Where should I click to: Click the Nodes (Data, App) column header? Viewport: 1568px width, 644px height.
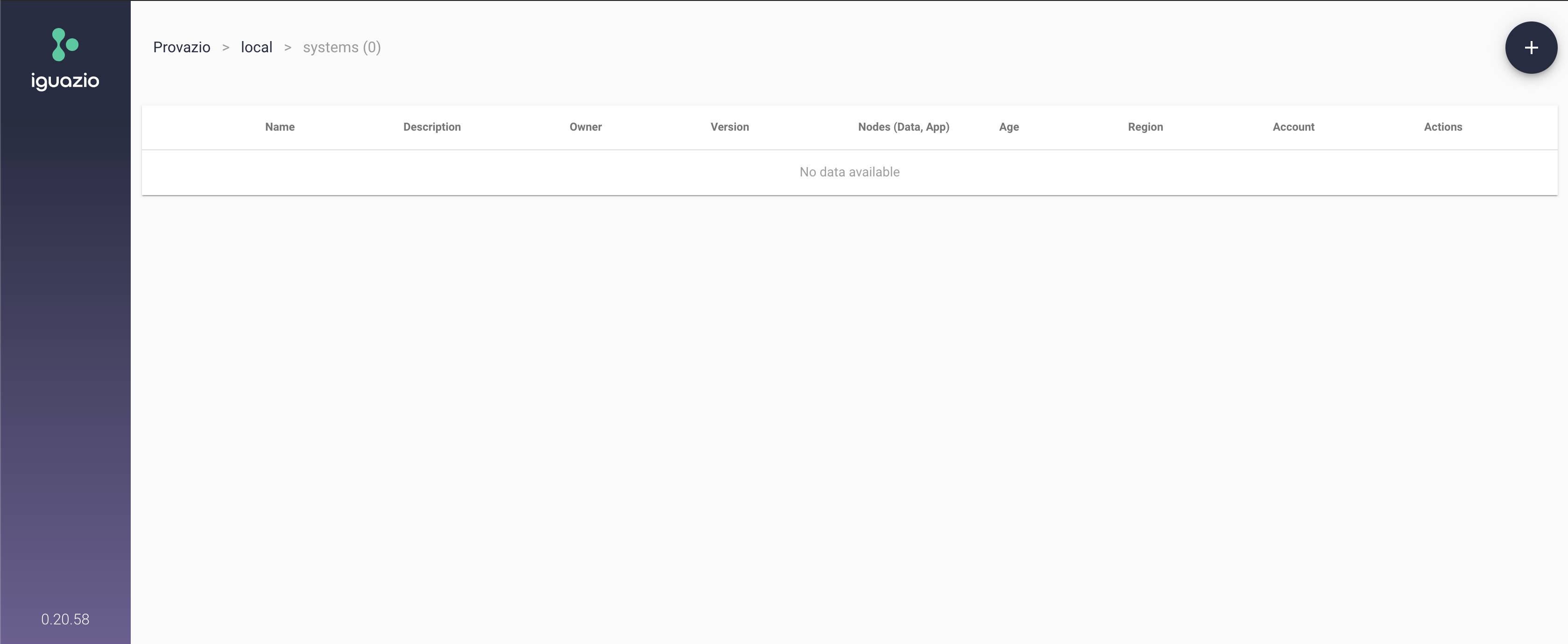coord(903,126)
